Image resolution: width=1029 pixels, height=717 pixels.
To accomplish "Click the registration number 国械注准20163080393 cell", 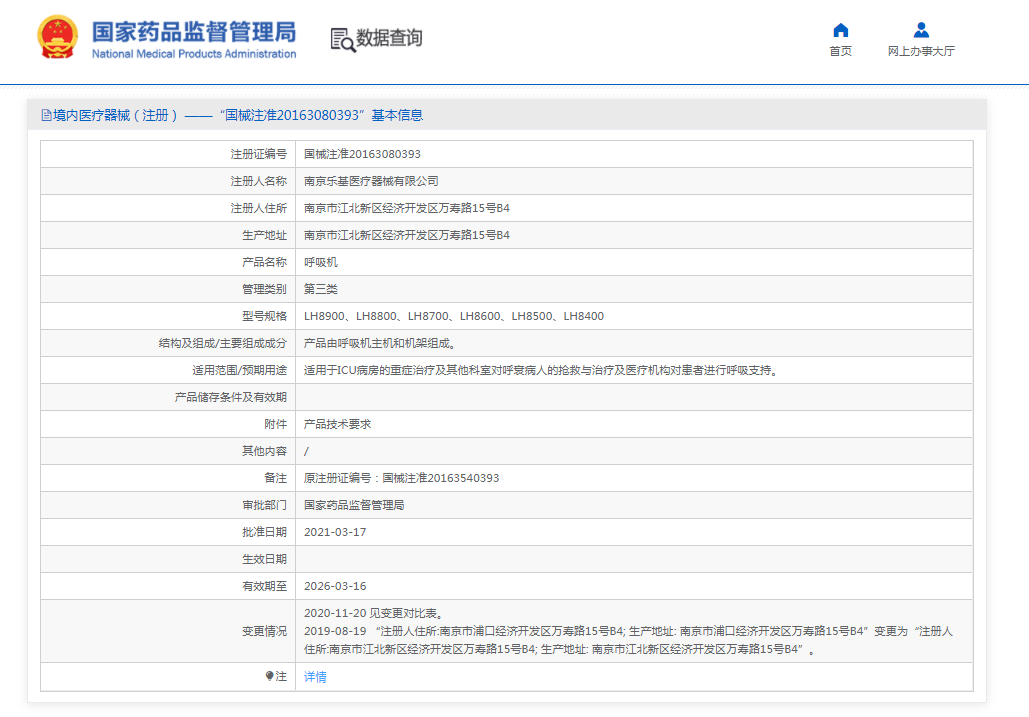I will coord(361,154).
